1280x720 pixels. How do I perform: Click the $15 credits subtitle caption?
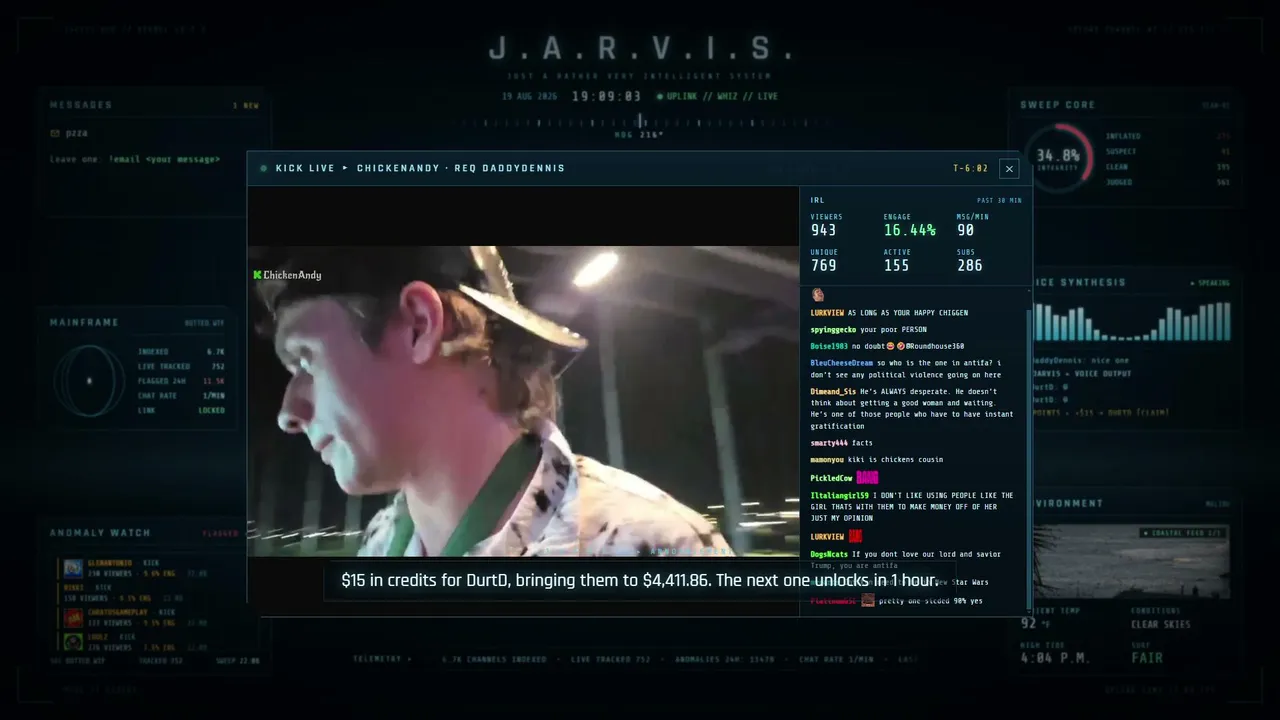pyautogui.click(x=640, y=580)
